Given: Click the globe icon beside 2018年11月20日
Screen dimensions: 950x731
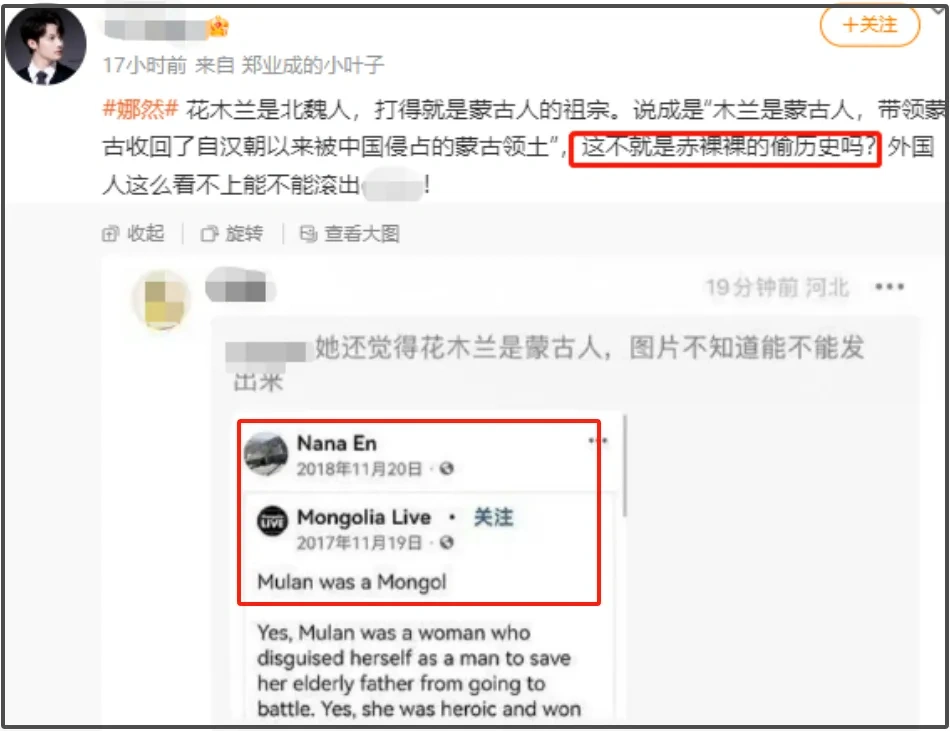Looking at the screenshot, I should pyautogui.click(x=447, y=468).
